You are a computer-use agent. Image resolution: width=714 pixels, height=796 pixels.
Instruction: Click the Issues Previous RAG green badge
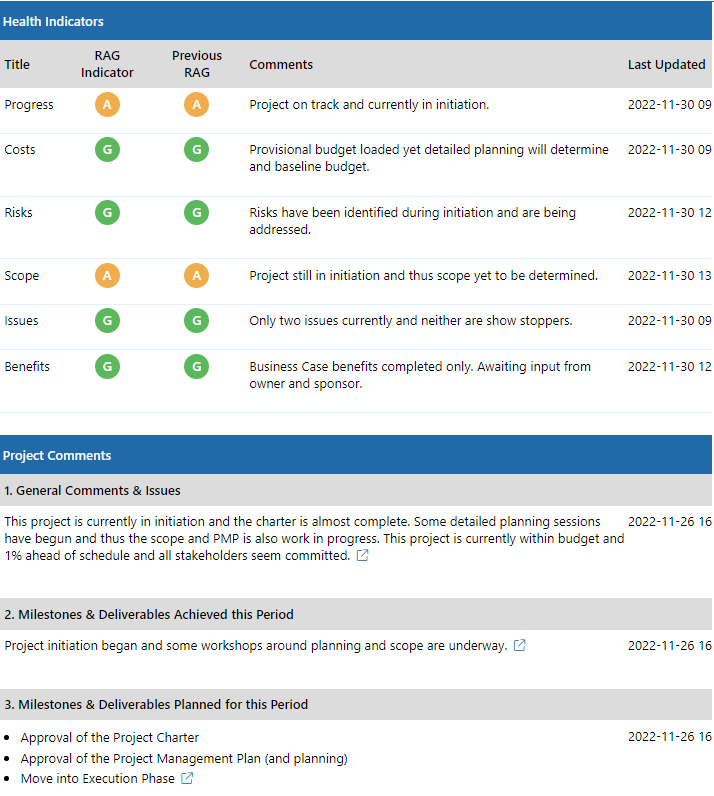(197, 321)
